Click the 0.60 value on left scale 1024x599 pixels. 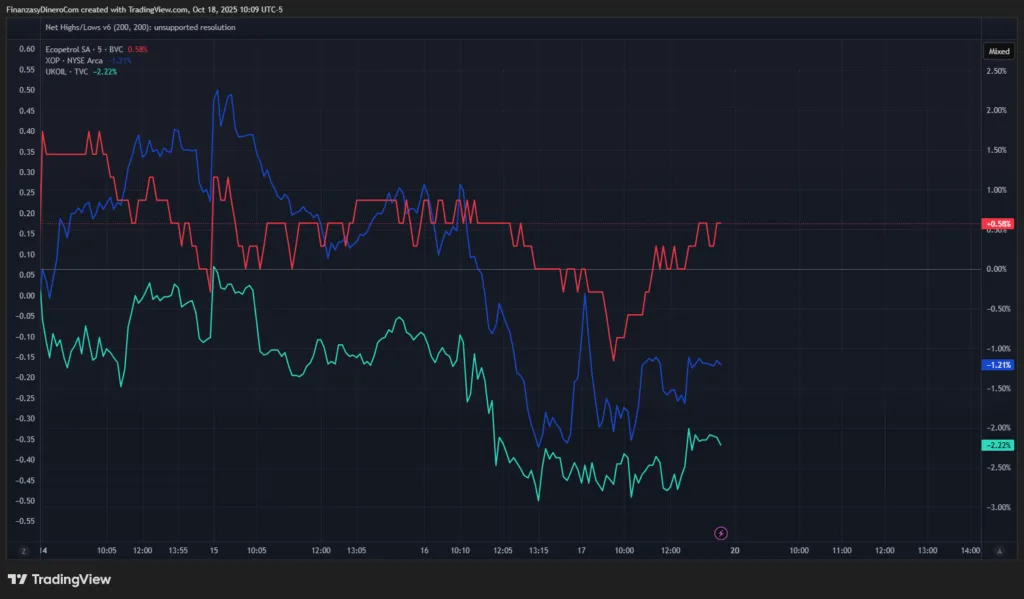(27, 49)
